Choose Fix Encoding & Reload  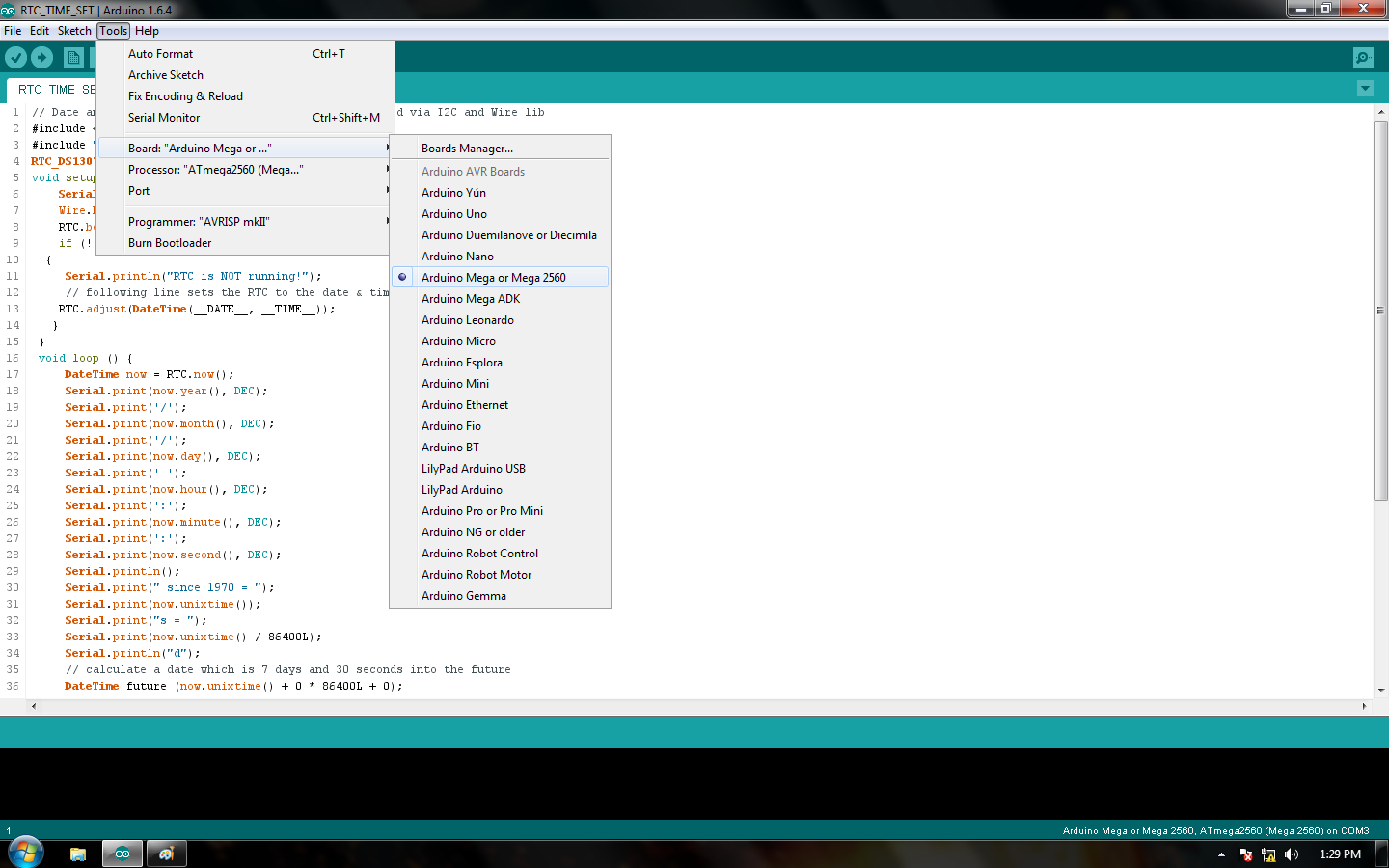coord(246,96)
